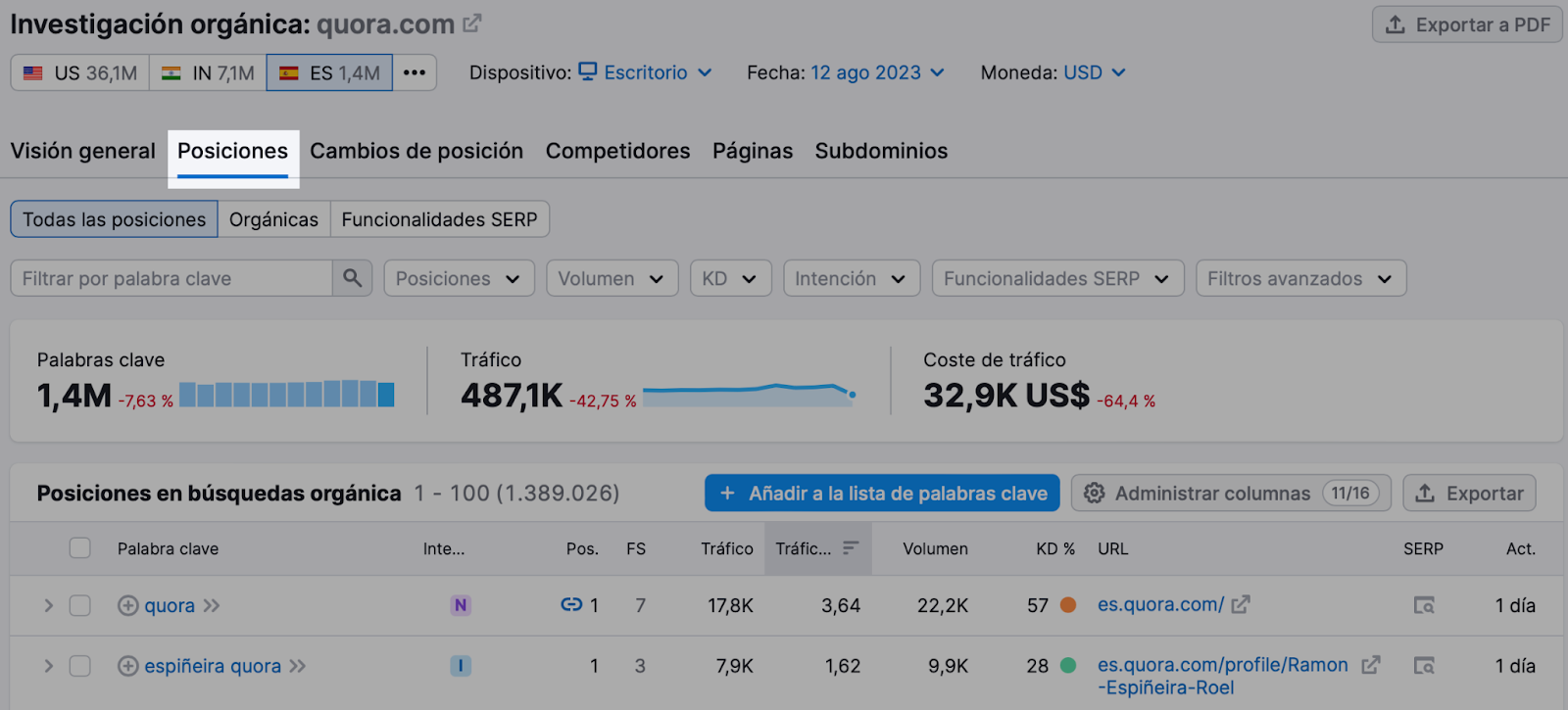Open the Dispositivo Escritorio dropdown
Screen dimensions: 1568x710
[x=645, y=72]
